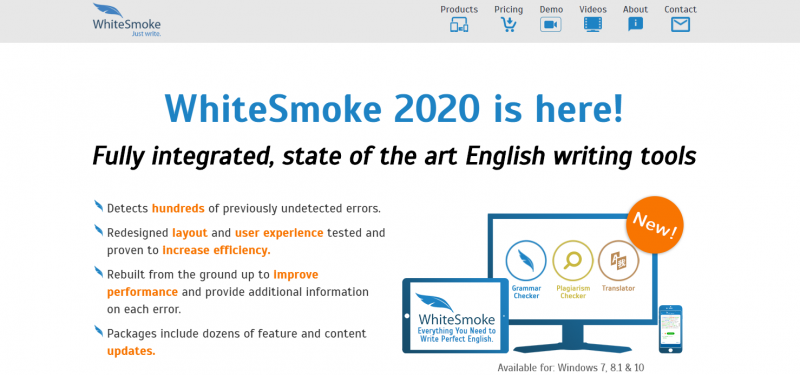
Task: Click the feather bullet beside "Rebuilt from the ground"
Action: coord(98,272)
